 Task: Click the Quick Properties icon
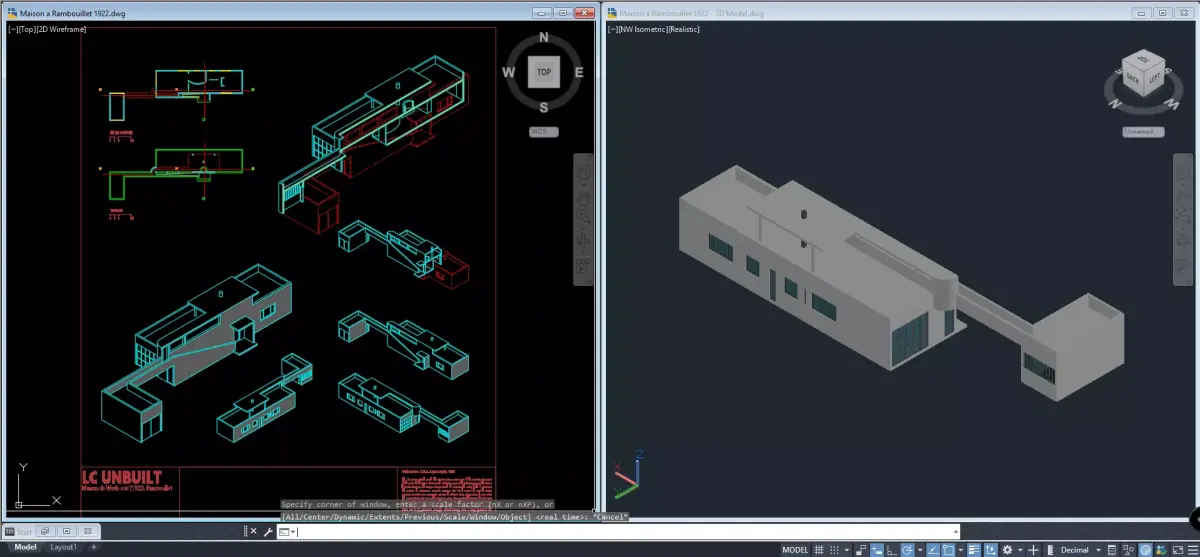pyautogui.click(x=1112, y=549)
